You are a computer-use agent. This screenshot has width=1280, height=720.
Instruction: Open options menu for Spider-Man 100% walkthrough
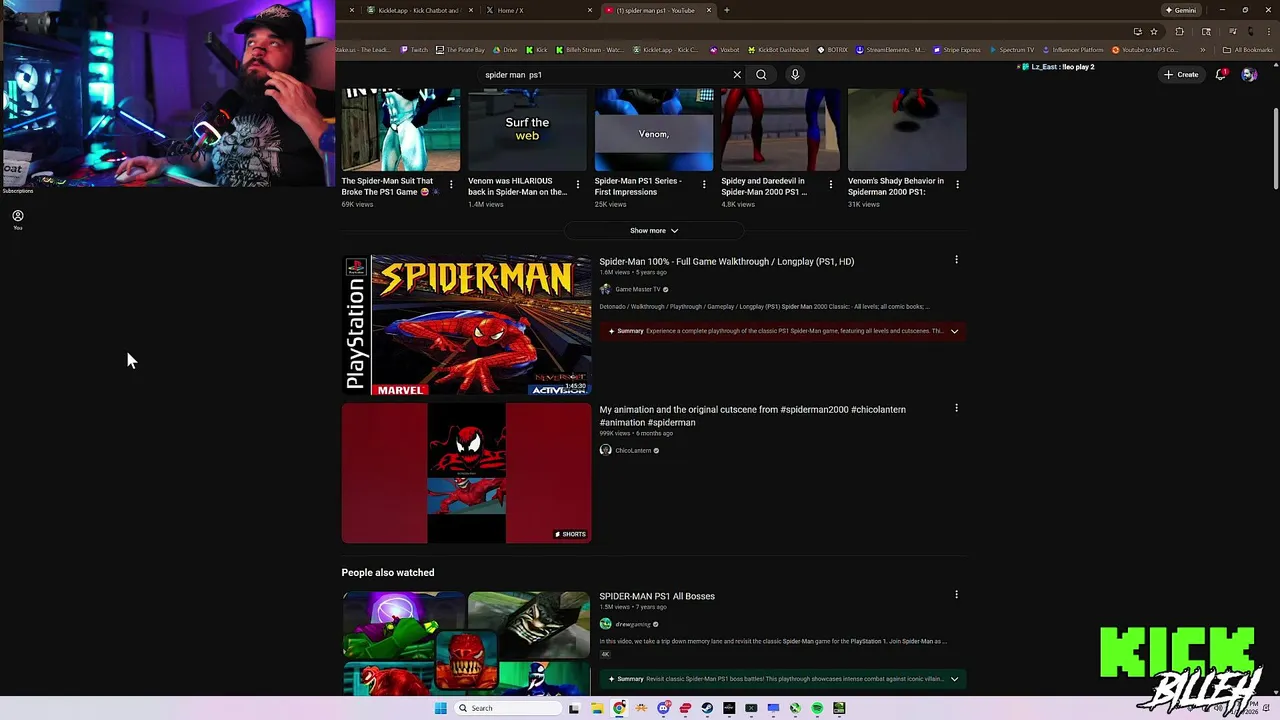956,260
